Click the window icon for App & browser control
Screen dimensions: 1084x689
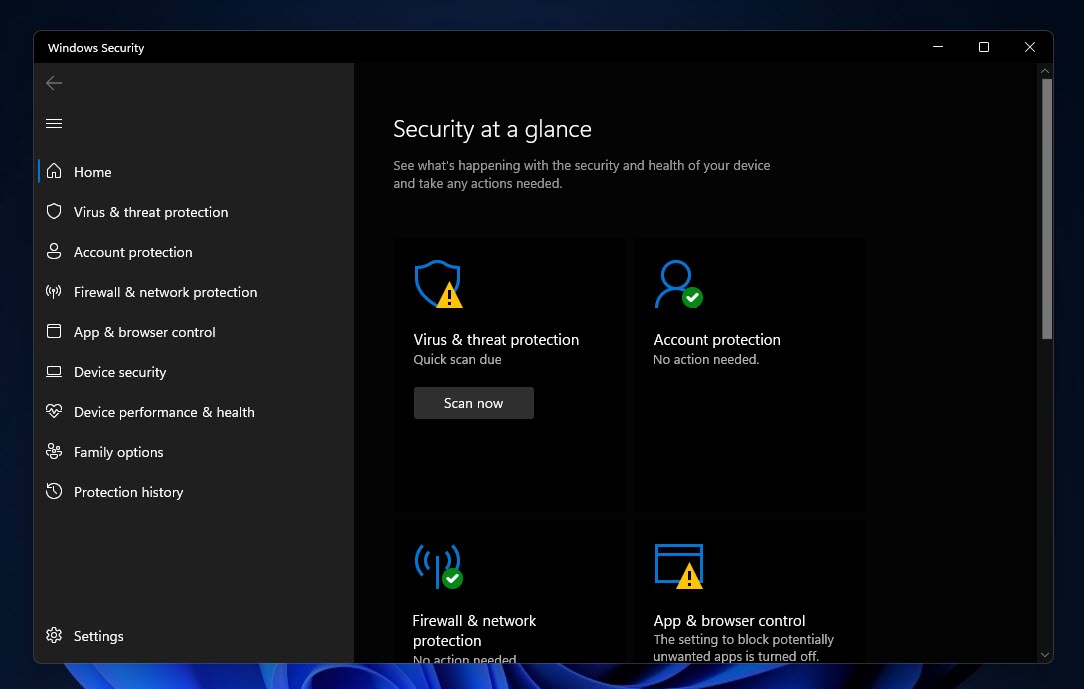(54, 332)
